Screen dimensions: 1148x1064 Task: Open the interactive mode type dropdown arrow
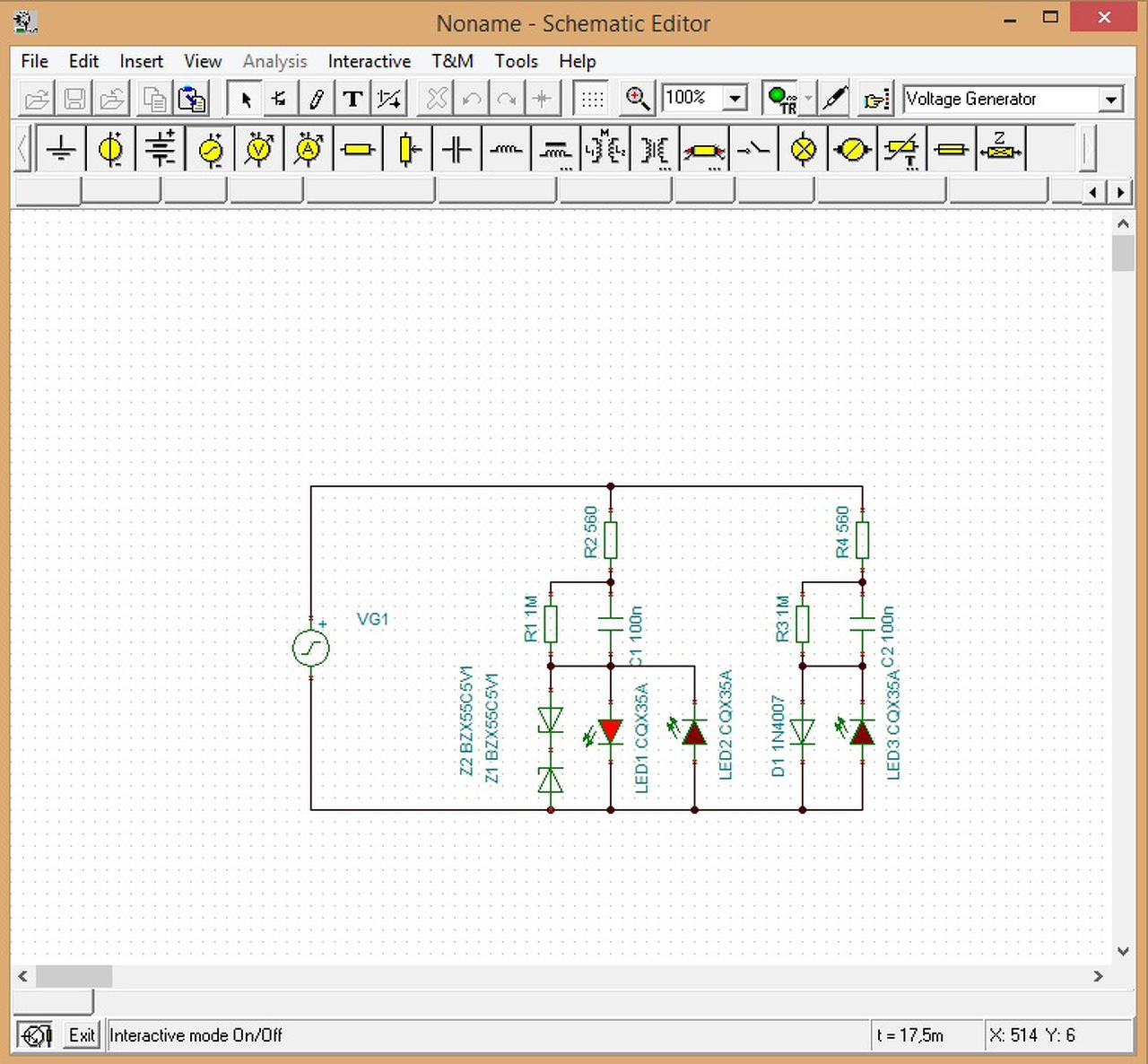pyautogui.click(x=808, y=99)
